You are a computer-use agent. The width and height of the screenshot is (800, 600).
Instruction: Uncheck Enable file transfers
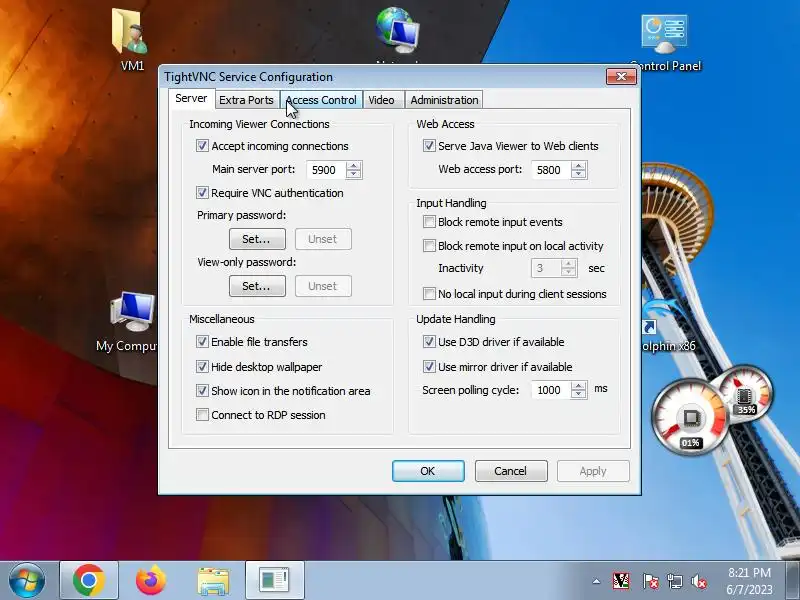pyautogui.click(x=202, y=342)
